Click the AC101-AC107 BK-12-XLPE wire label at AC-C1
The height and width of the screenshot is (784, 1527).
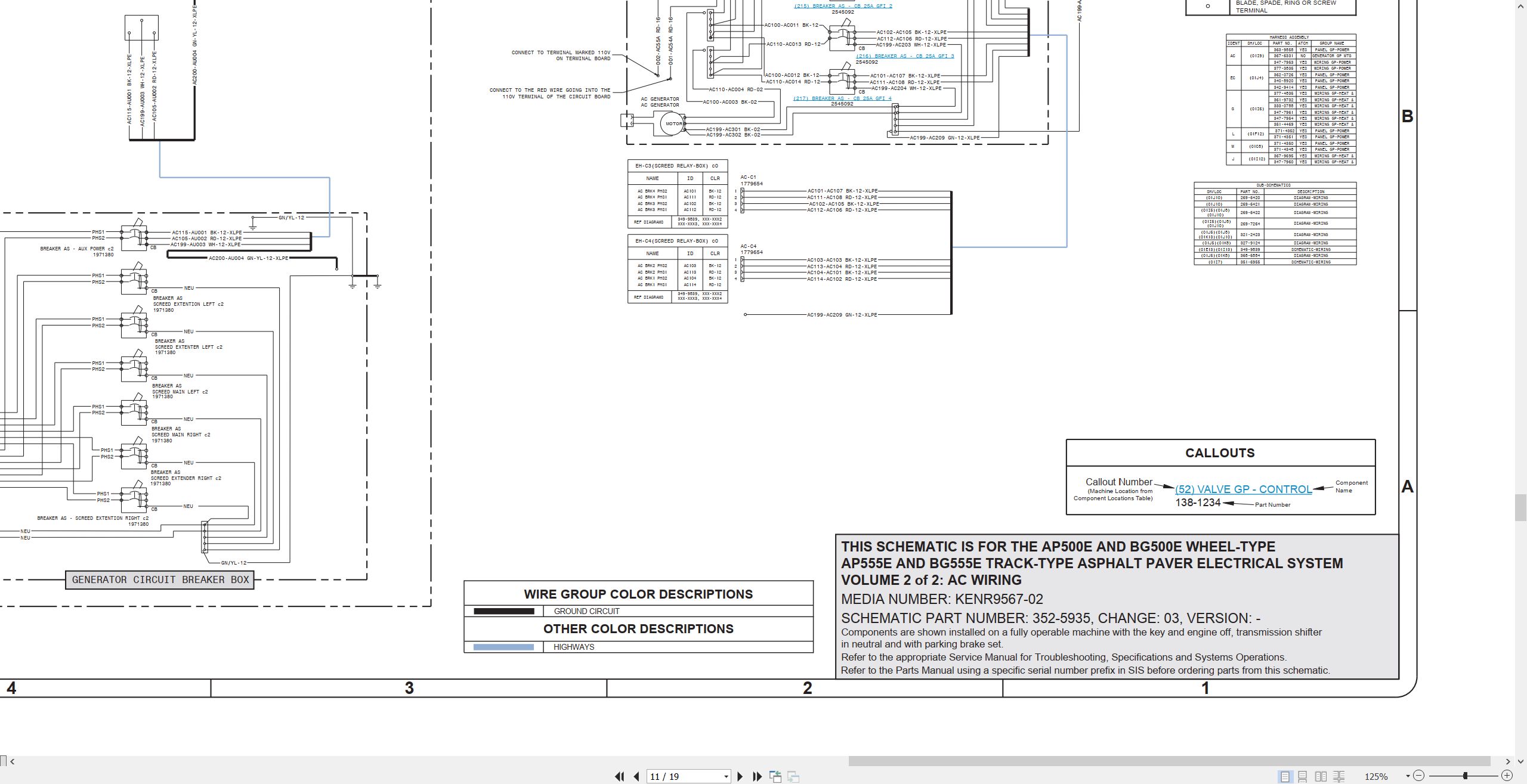pos(842,191)
